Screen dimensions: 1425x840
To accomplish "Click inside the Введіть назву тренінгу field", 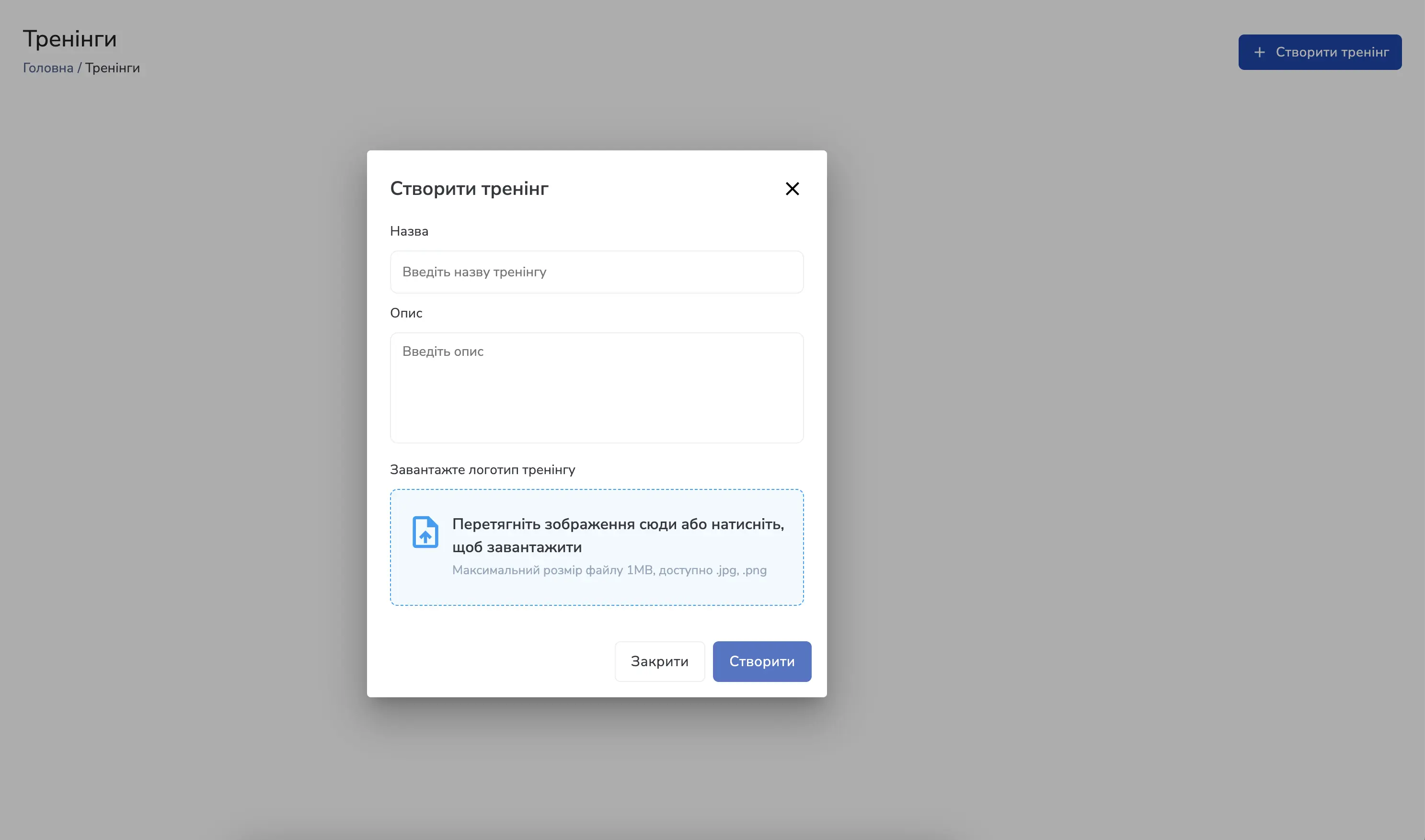I will (x=596, y=272).
